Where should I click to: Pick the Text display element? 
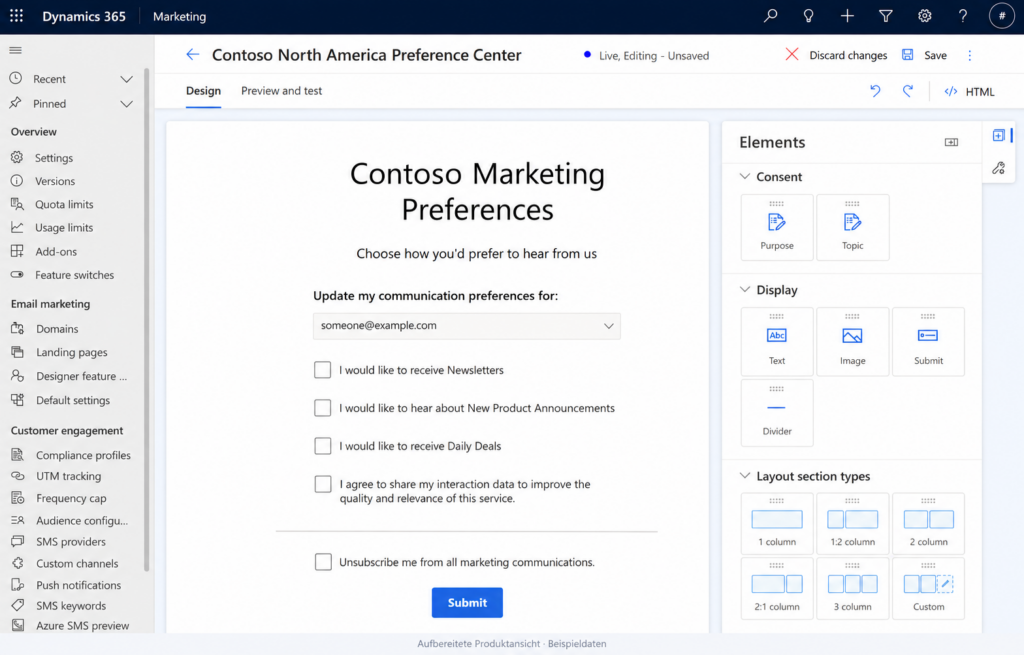(776, 342)
